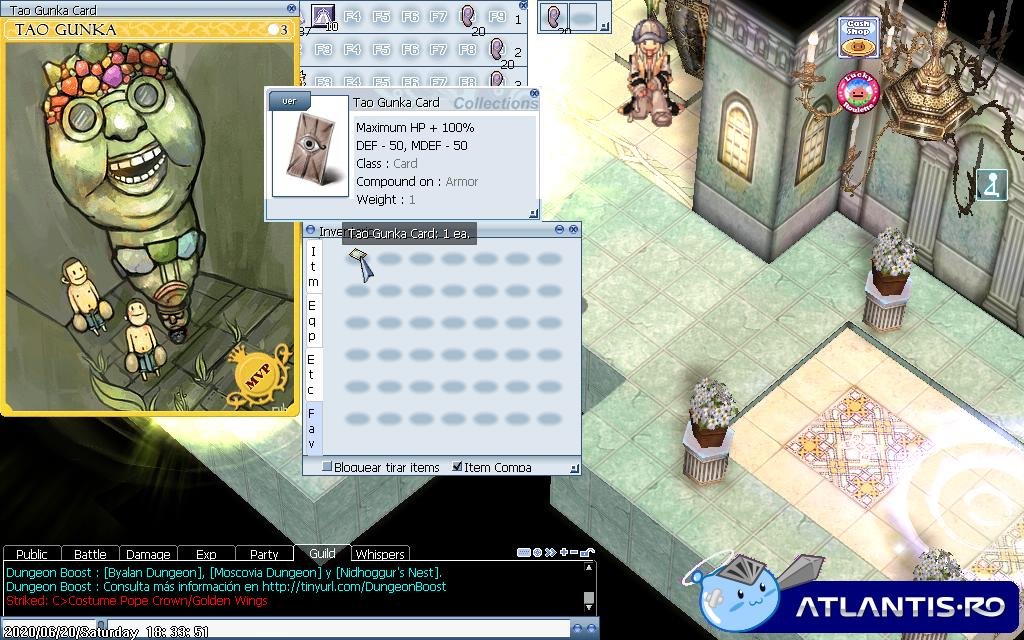Open the Public chat tab
This screenshot has width=1024, height=640.
click(31, 554)
